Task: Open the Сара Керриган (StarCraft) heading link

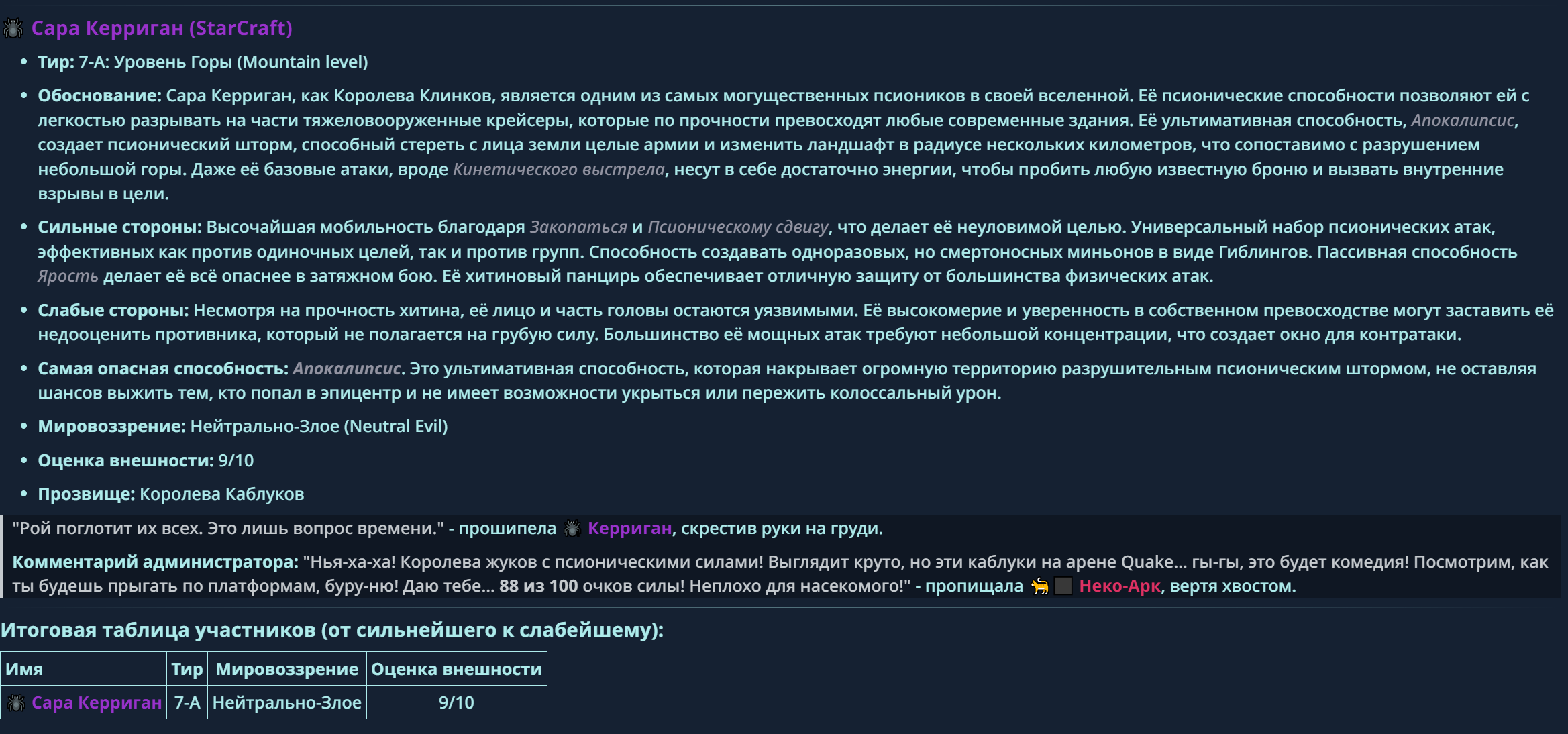Action: (162, 28)
